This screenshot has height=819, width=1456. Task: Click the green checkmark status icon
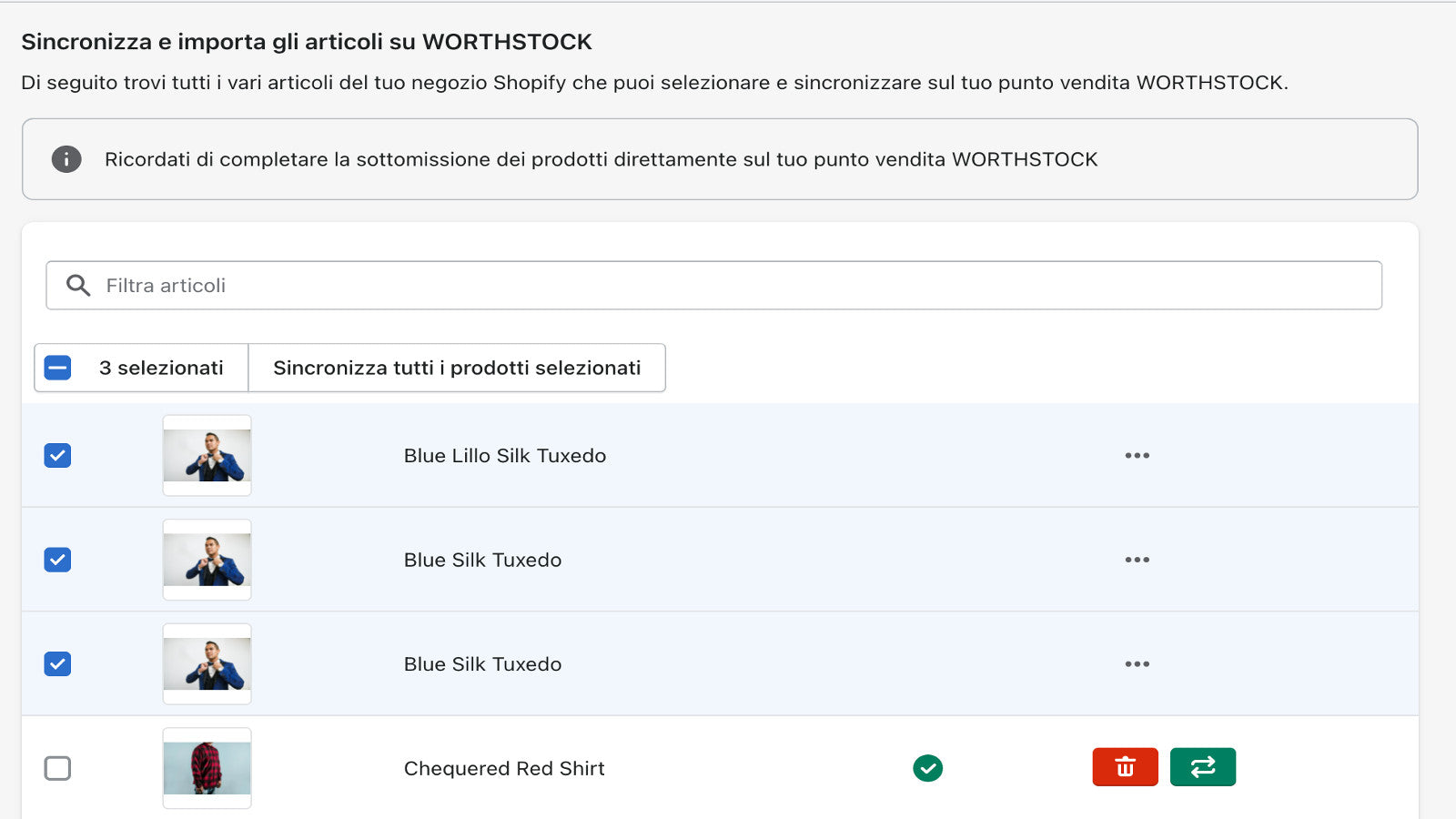[x=927, y=768]
